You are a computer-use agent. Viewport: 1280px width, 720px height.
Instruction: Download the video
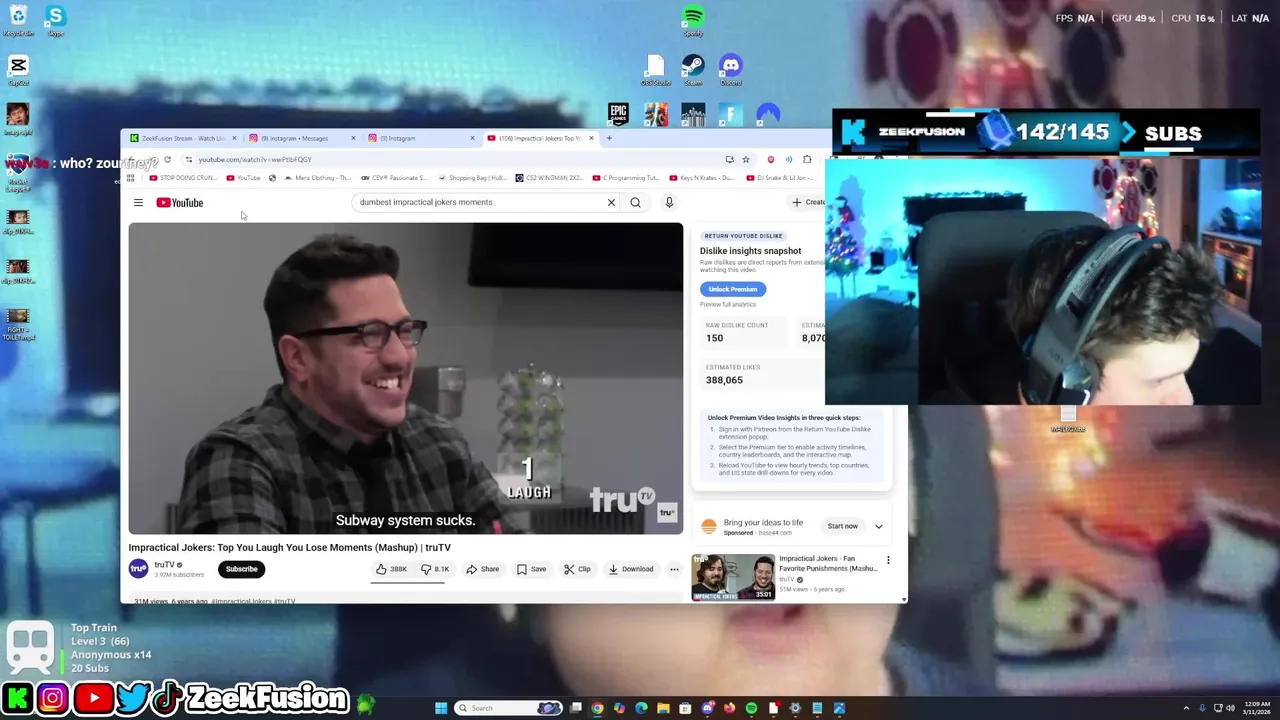point(631,569)
